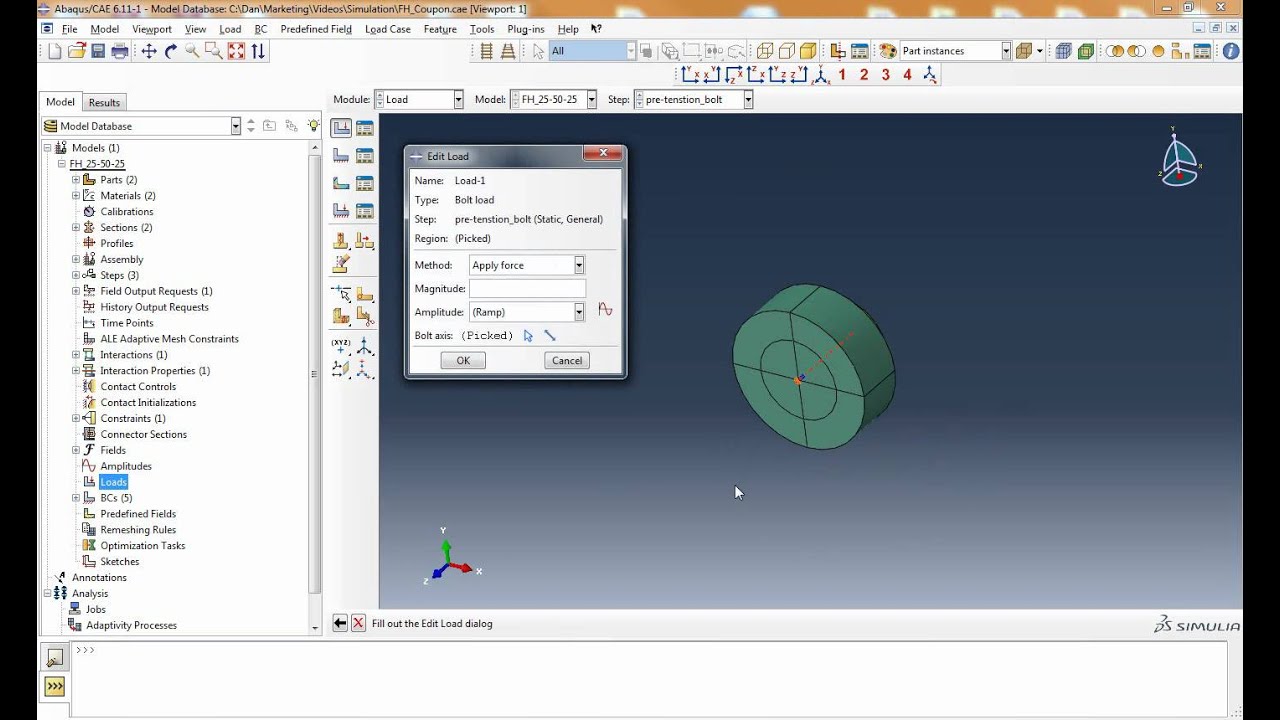Viewport: 1280px width, 720px height.
Task: Click Cancel in Edit Load dialog
Action: [x=567, y=361]
